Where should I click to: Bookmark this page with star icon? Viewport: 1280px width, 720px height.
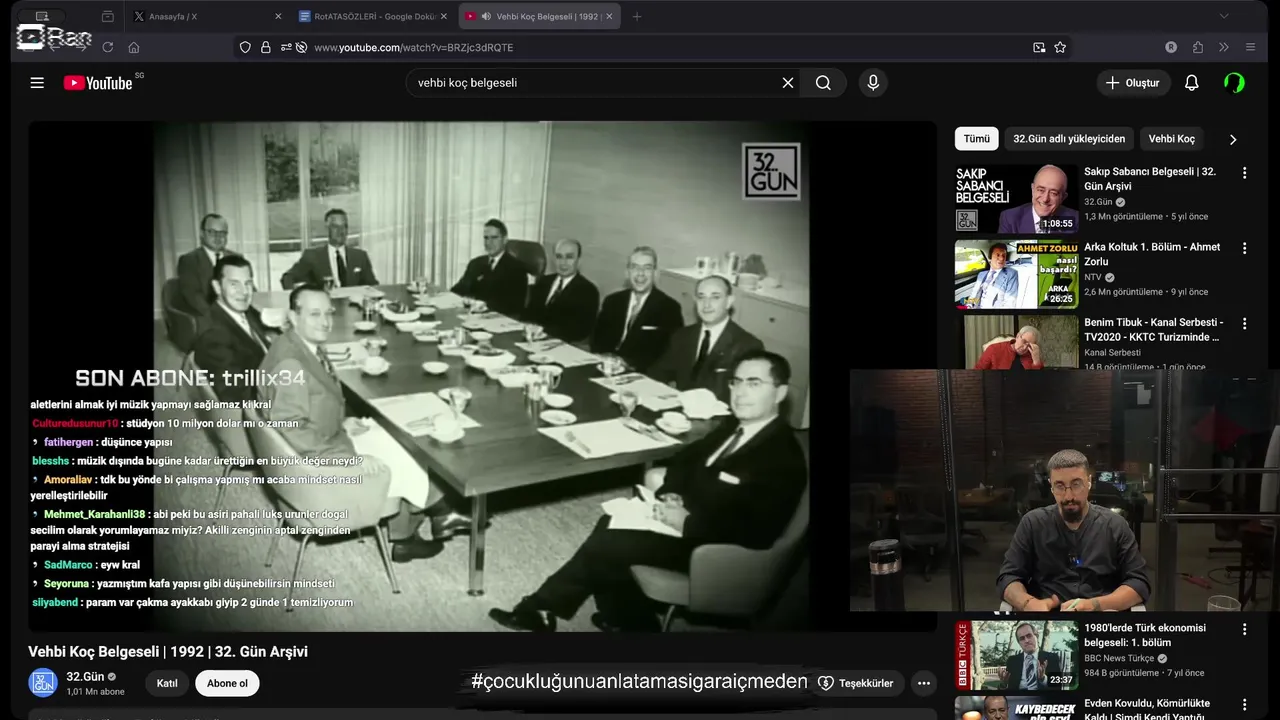click(1060, 47)
